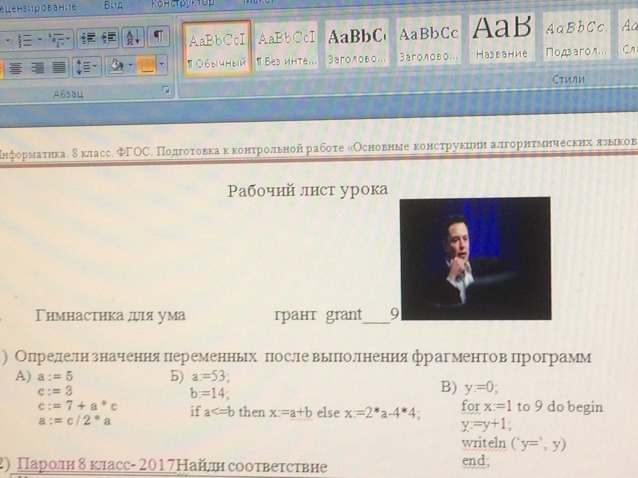The height and width of the screenshot is (478, 638).
Task: Switch to the Вид ribbon tab
Action: (114, 5)
